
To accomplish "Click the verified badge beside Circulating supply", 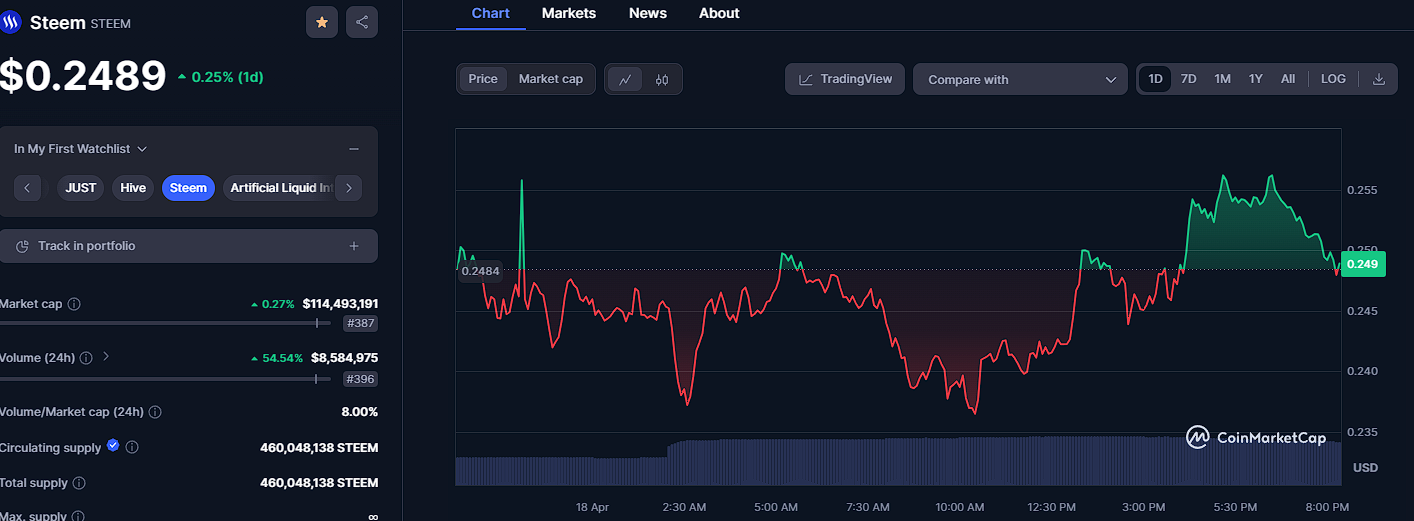I will pyautogui.click(x=113, y=446).
